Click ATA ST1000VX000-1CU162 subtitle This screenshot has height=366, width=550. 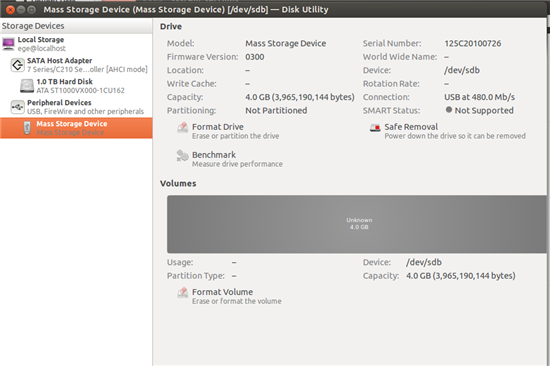click(x=81, y=91)
